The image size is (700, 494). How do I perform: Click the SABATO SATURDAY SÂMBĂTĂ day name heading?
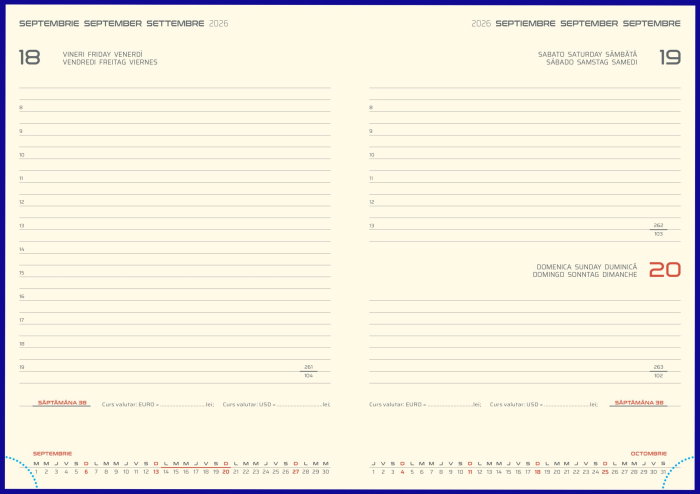pos(587,54)
